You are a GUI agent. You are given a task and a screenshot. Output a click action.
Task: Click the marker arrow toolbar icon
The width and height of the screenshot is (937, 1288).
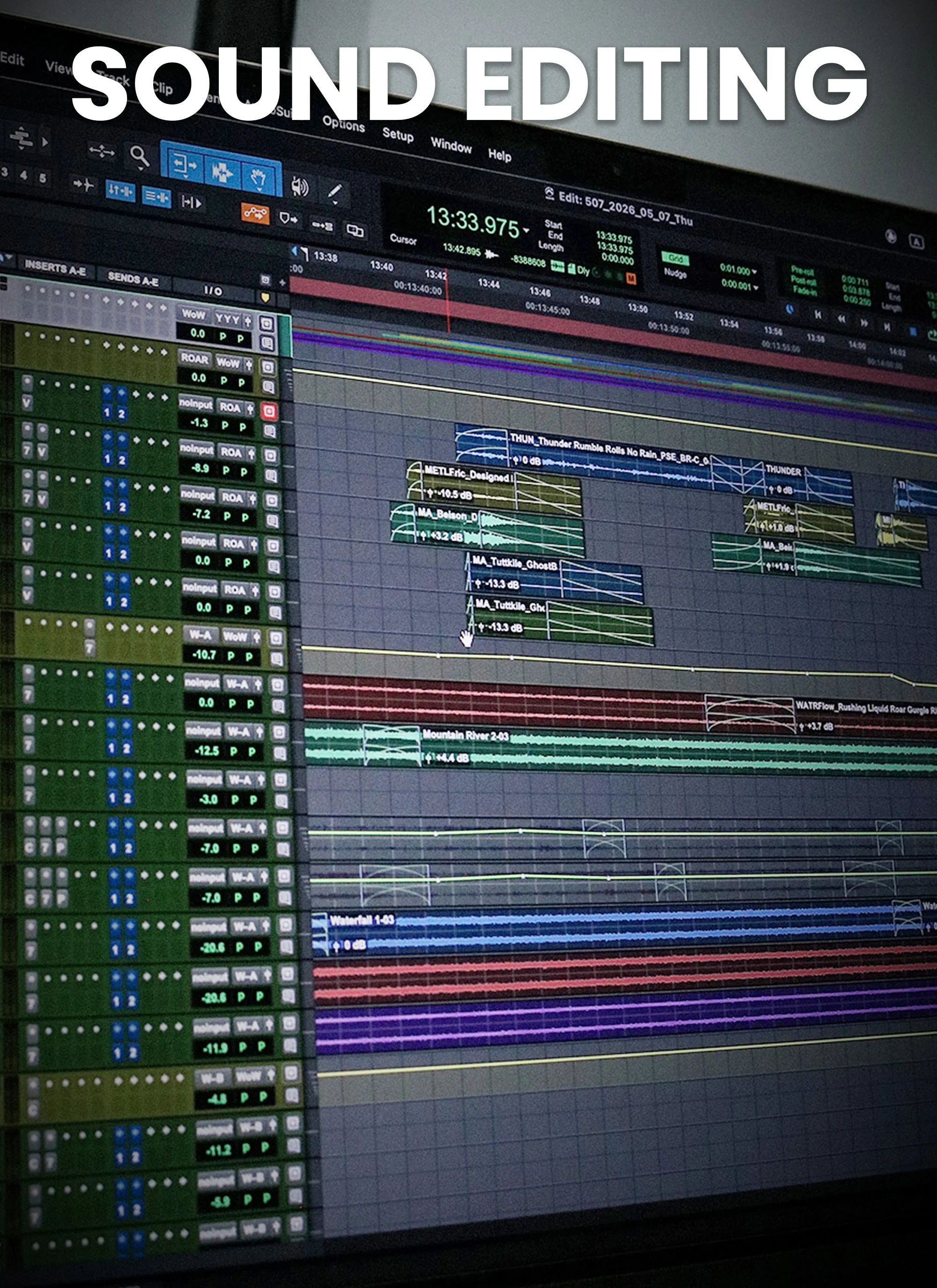coord(289,219)
